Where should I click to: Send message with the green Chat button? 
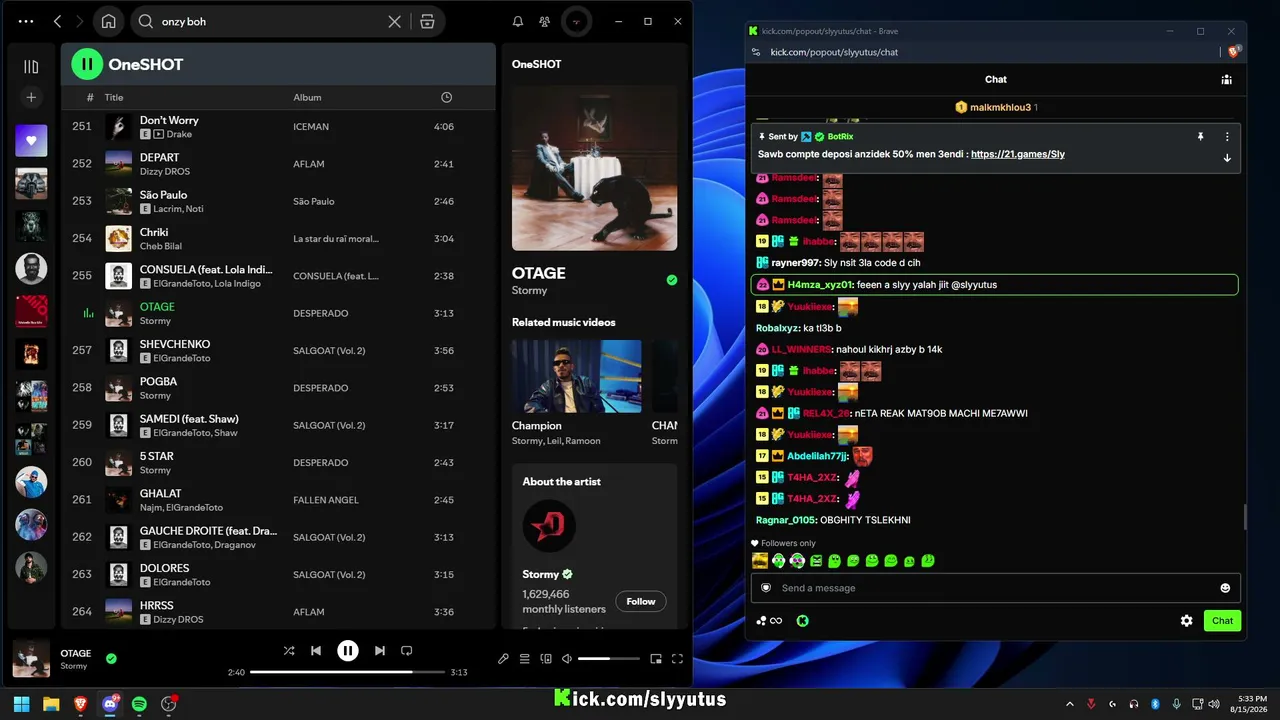[1223, 621]
